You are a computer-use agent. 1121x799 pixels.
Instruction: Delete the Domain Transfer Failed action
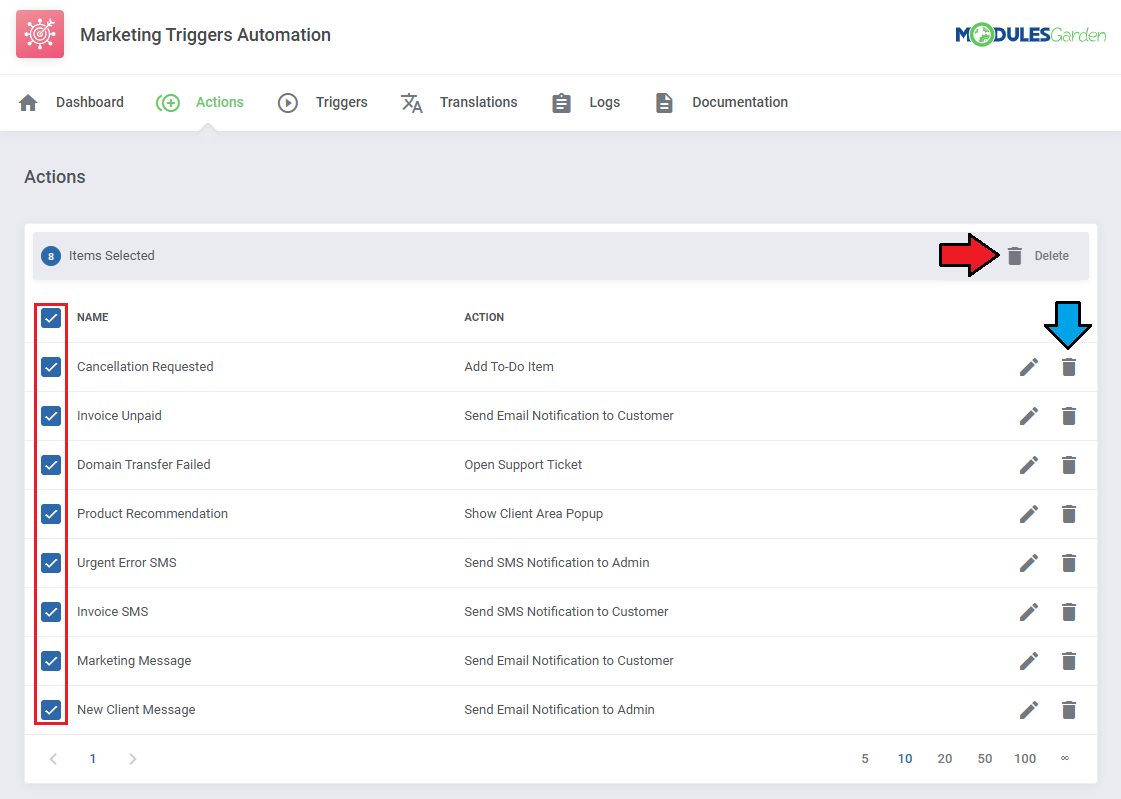(1069, 465)
